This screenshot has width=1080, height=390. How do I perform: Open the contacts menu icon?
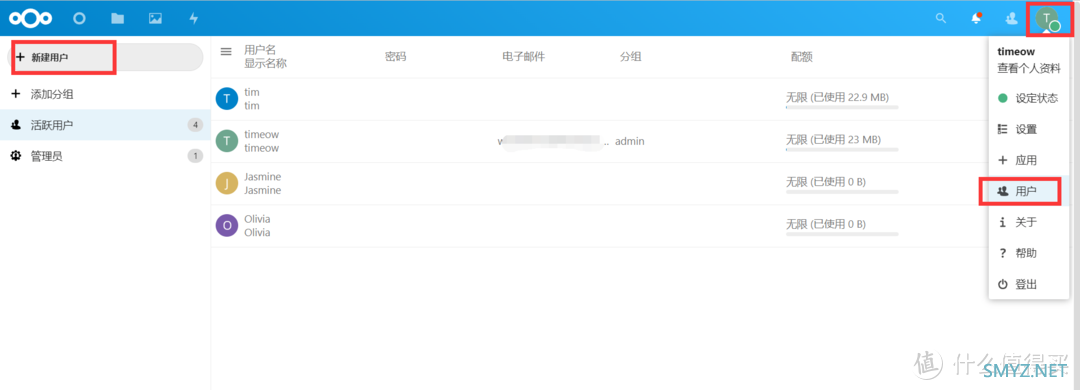tap(1011, 19)
